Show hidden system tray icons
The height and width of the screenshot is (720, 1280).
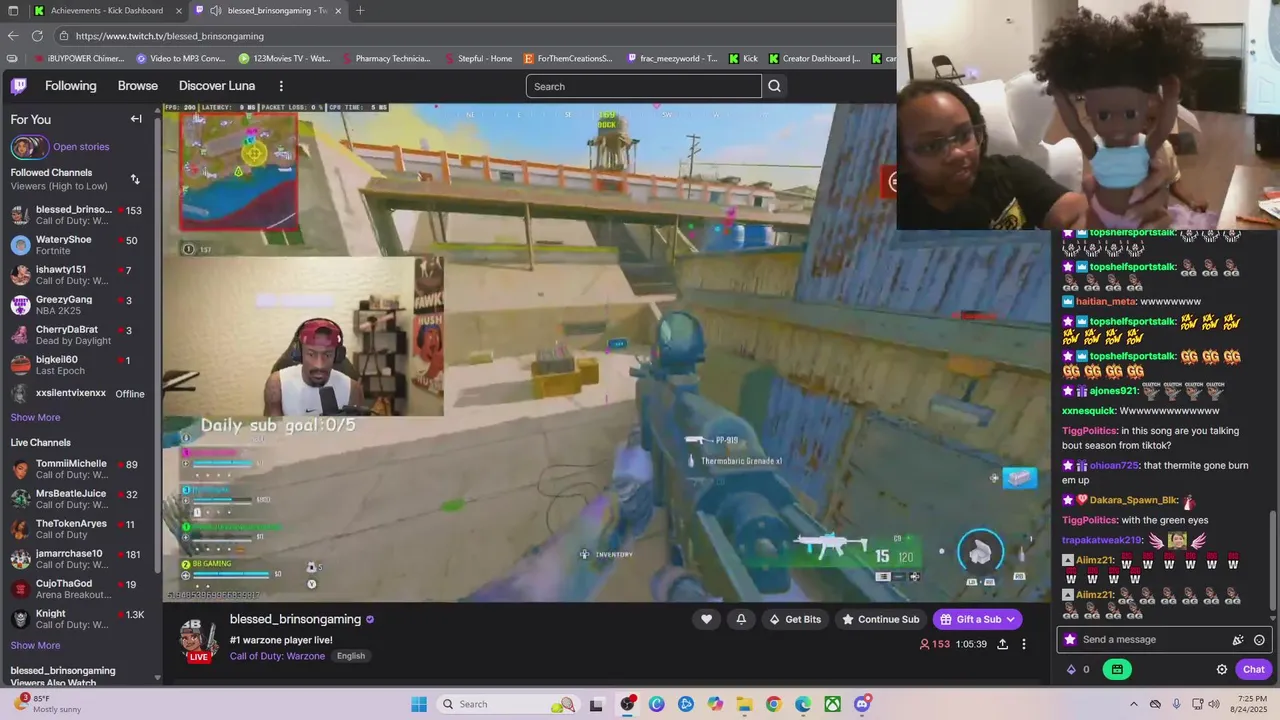1133,704
